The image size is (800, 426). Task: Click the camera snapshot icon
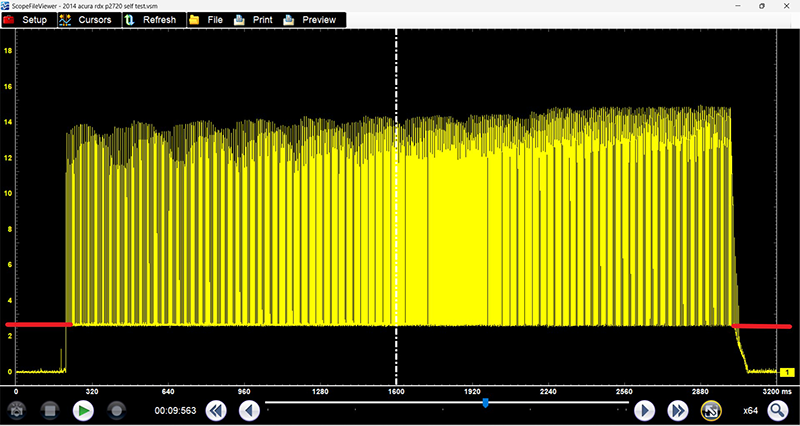click(17, 410)
